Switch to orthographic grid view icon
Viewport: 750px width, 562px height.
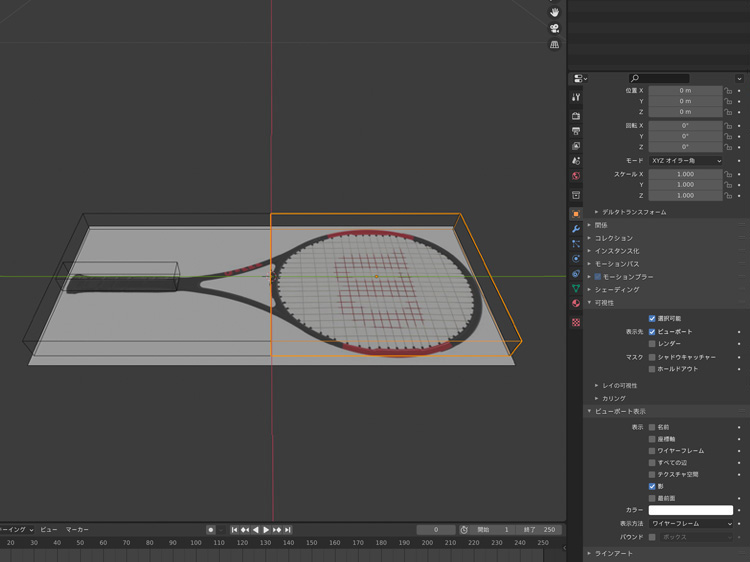[x=554, y=45]
